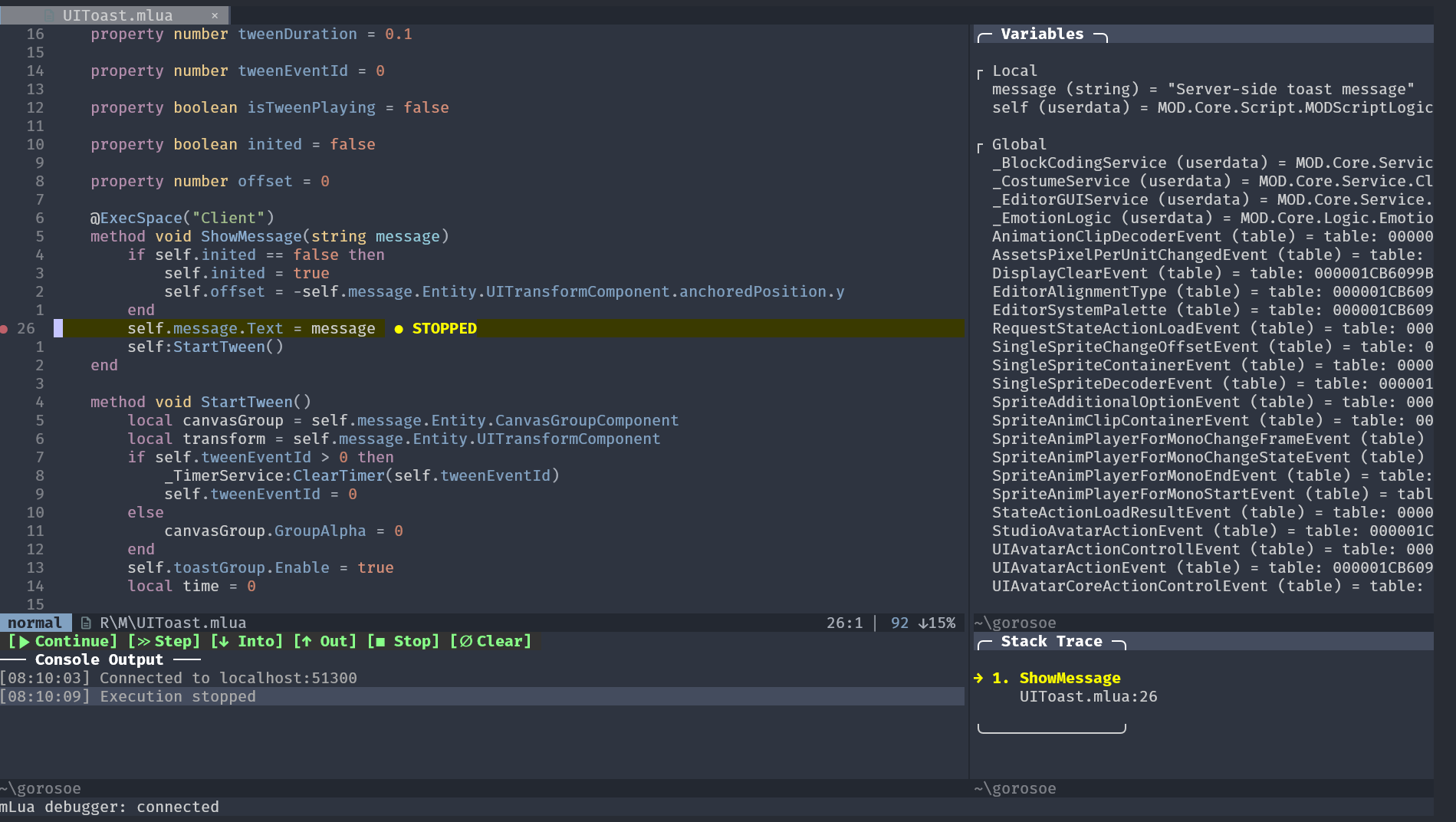The width and height of the screenshot is (1456, 822).
Task: Collapse the Stack Trace panel header
Action: pyautogui.click(x=1051, y=641)
